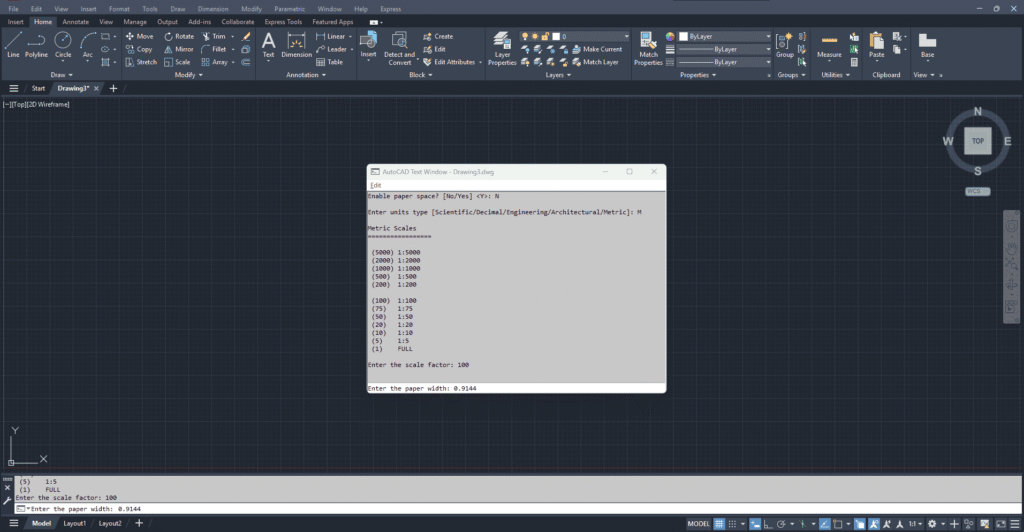Expand the Modify panel

click(189, 75)
